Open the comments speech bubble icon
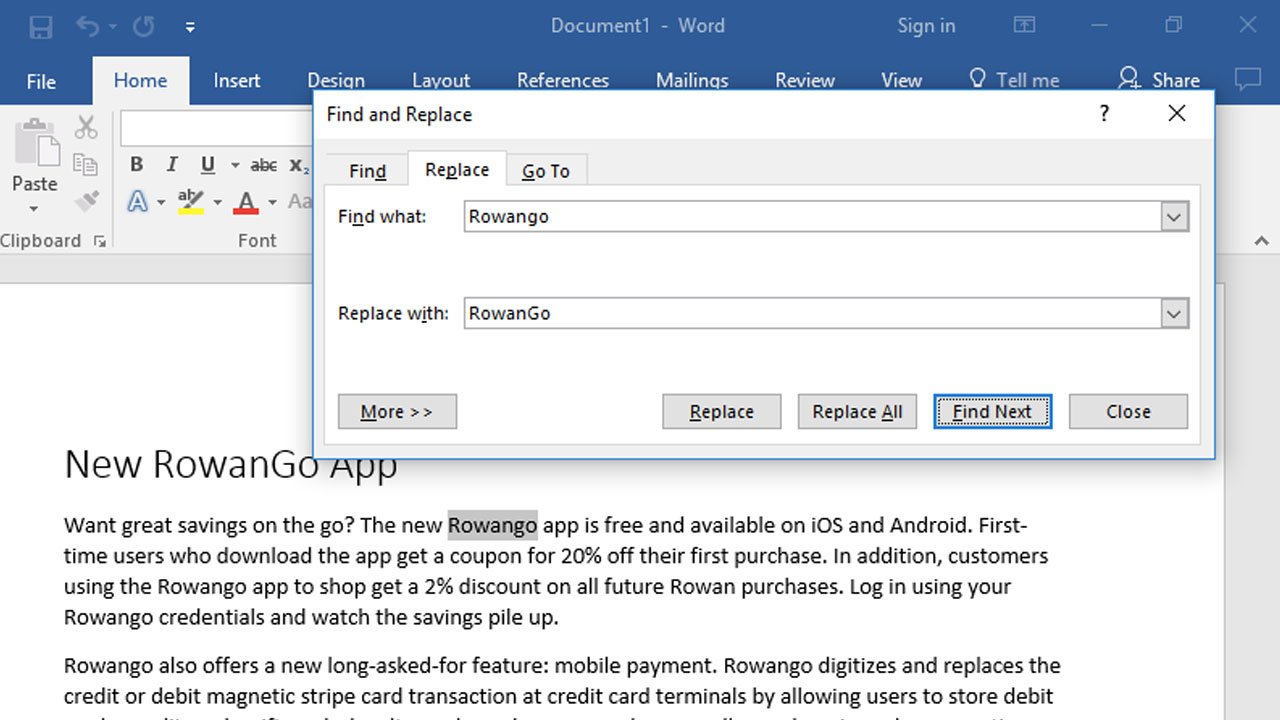The height and width of the screenshot is (720, 1280). [1247, 80]
